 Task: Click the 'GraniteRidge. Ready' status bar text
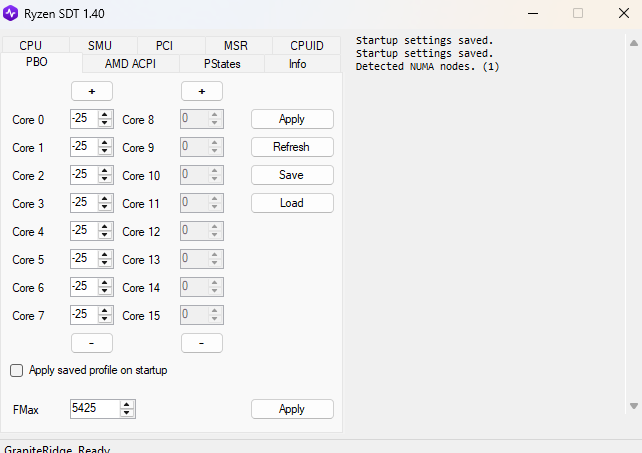tap(57, 449)
